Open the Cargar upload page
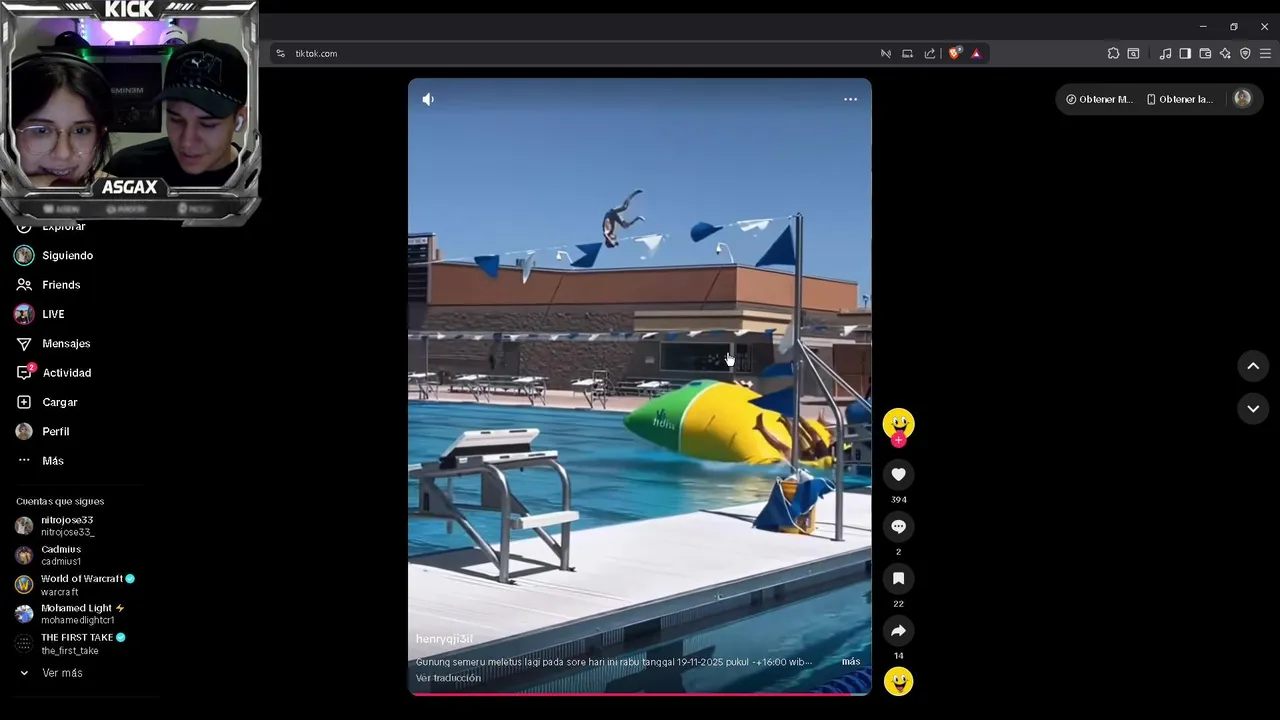The width and height of the screenshot is (1280, 720). click(x=60, y=402)
